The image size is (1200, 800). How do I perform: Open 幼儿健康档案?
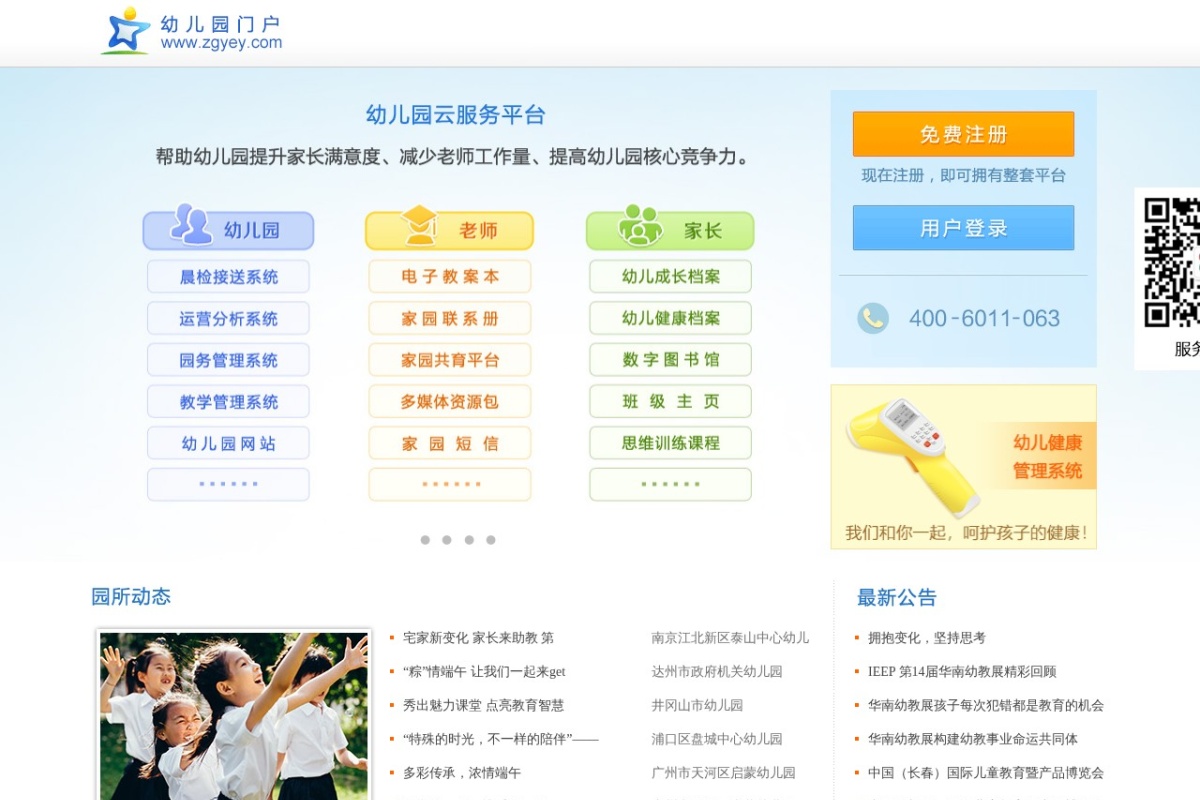click(670, 318)
